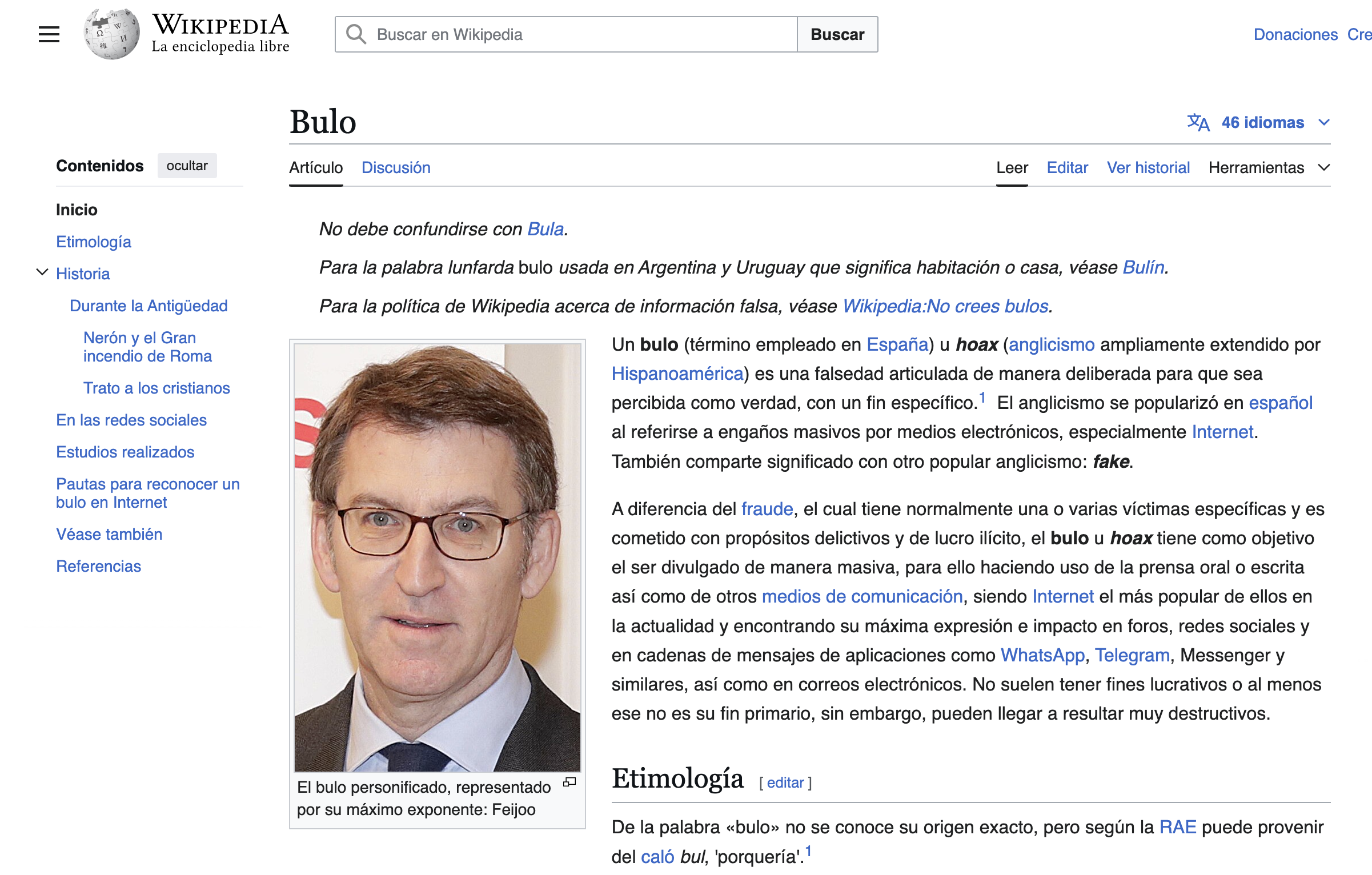Expand the 46 idiomas dropdown
The image size is (1372, 875).
(x=1262, y=122)
